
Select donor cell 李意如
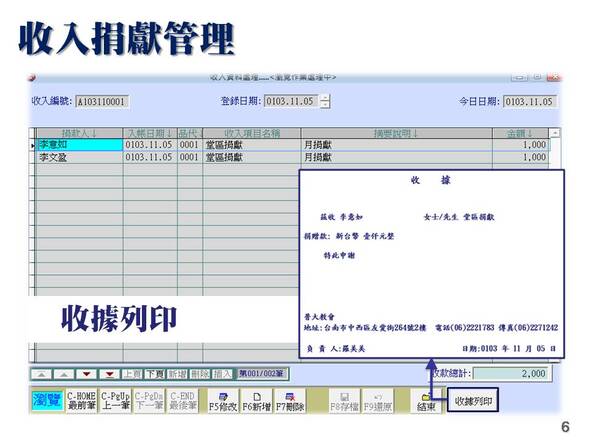click(80, 145)
